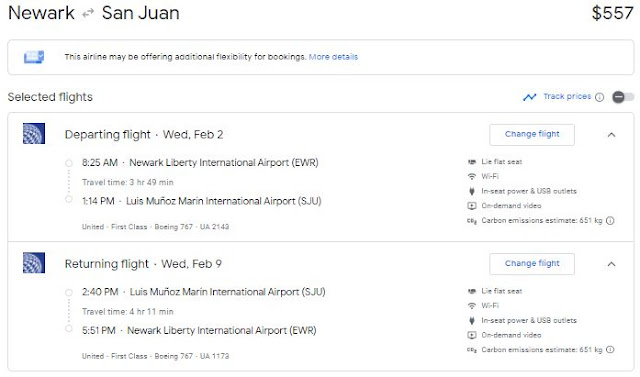Click the Returning flight · Wed, Feb 9 heading
Image resolution: width=640 pixels, height=377 pixels.
click(x=143, y=264)
